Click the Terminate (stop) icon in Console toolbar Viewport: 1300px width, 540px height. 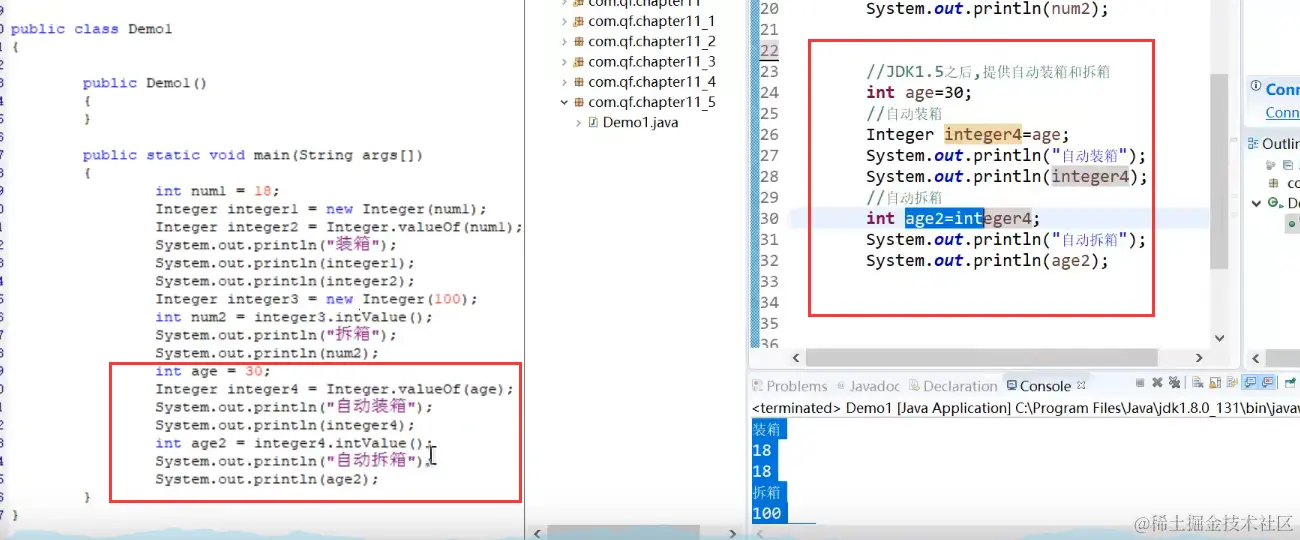click(1140, 382)
